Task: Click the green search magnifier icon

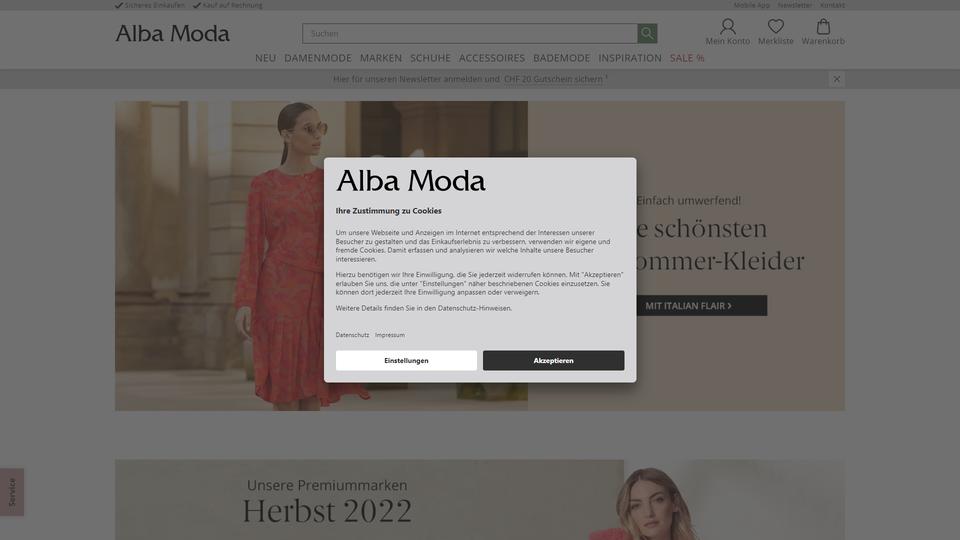Action: point(647,33)
